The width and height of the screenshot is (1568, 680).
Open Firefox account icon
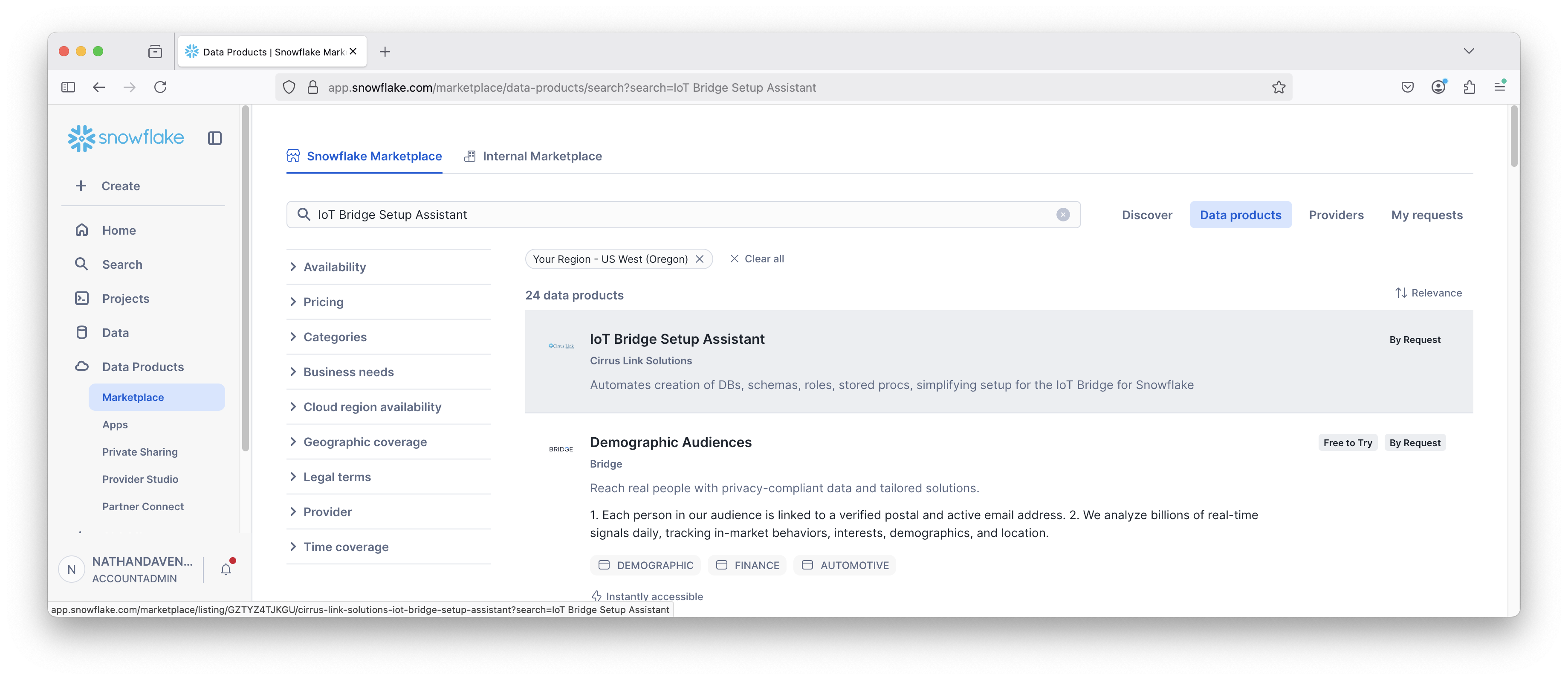point(1438,87)
